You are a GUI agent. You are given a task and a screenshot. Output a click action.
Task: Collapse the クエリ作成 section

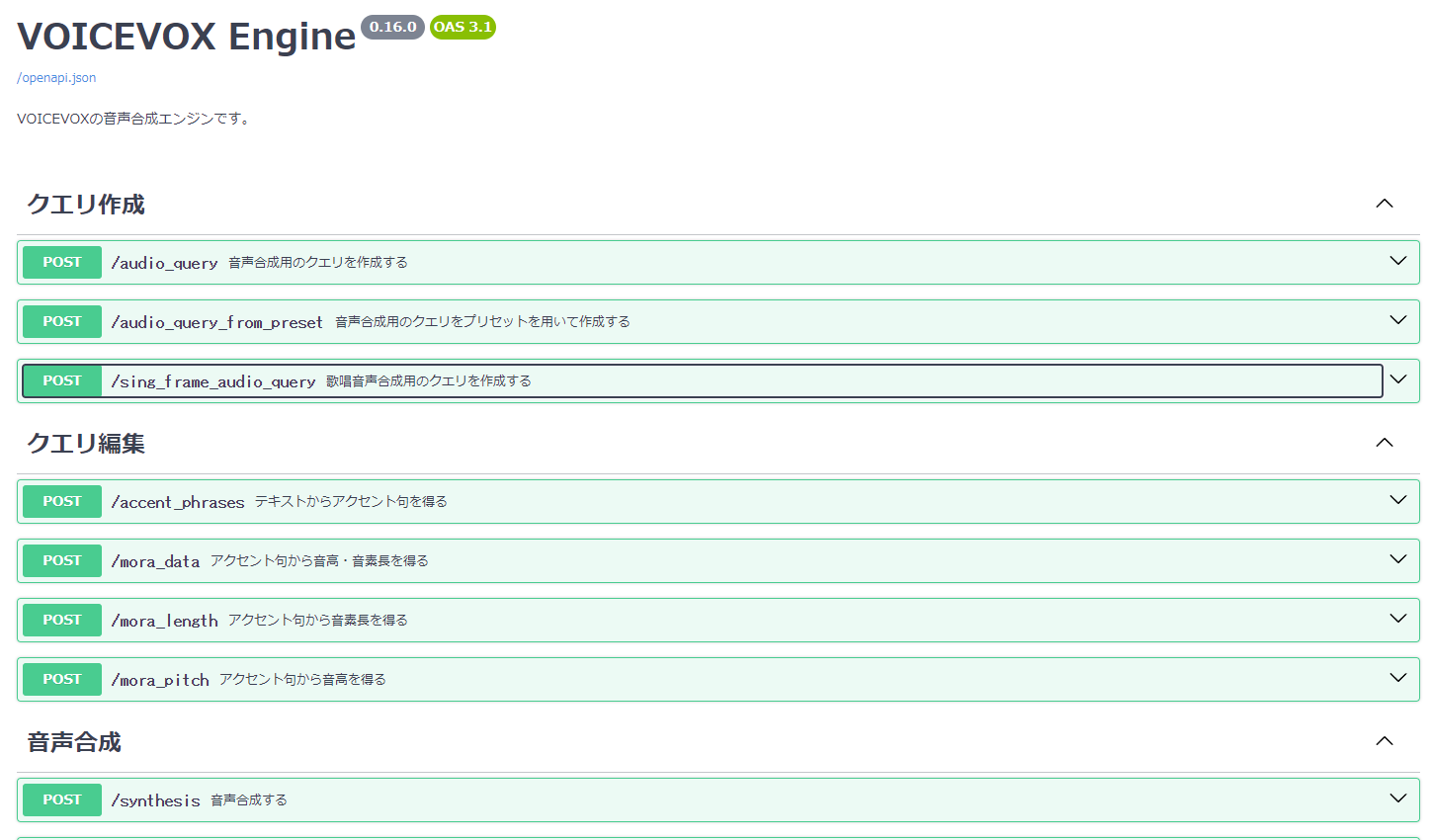pos(1384,203)
